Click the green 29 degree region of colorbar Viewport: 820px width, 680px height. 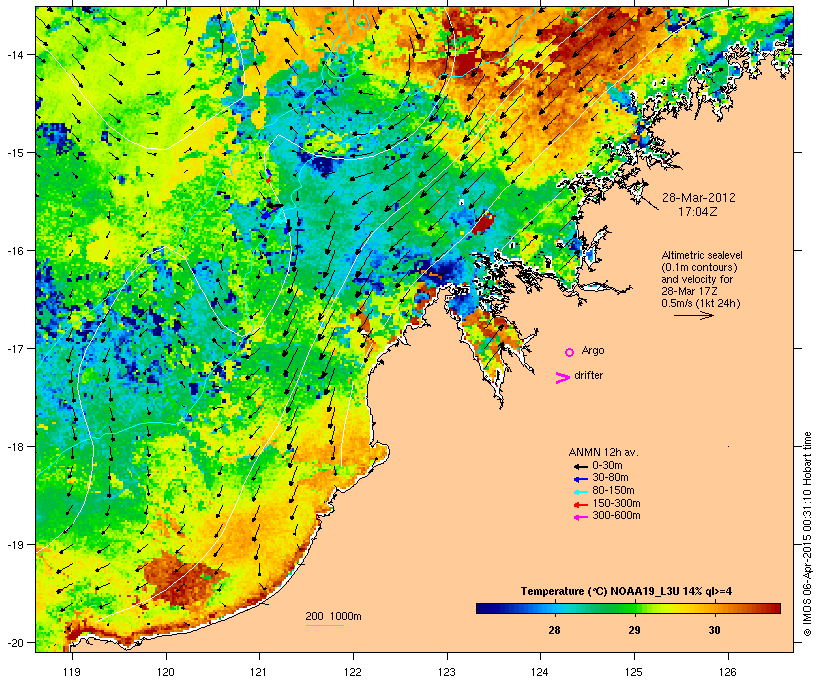tap(634, 608)
